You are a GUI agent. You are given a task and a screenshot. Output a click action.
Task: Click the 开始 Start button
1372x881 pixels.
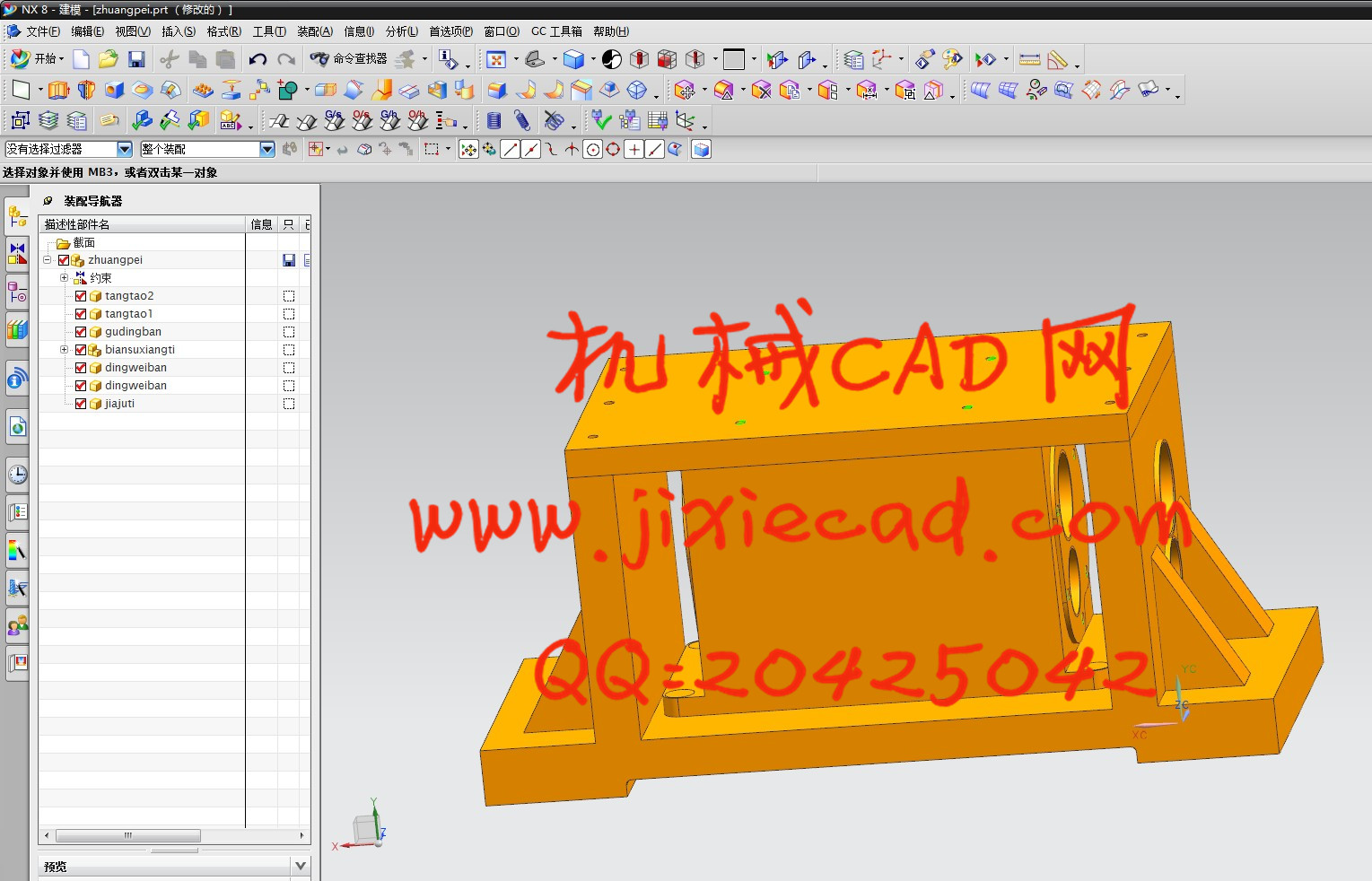point(37,59)
